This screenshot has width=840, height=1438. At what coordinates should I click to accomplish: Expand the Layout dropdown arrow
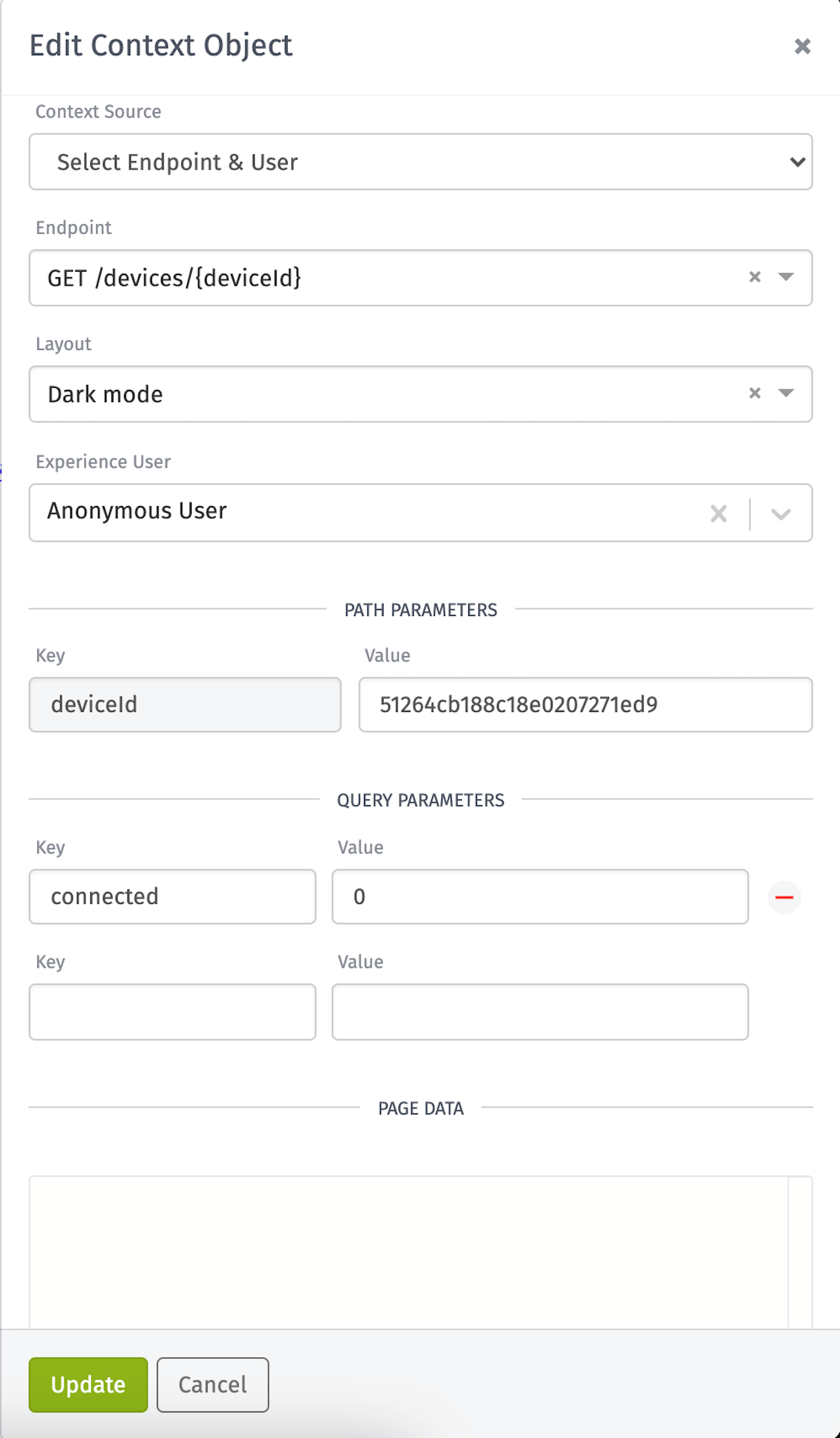click(786, 393)
